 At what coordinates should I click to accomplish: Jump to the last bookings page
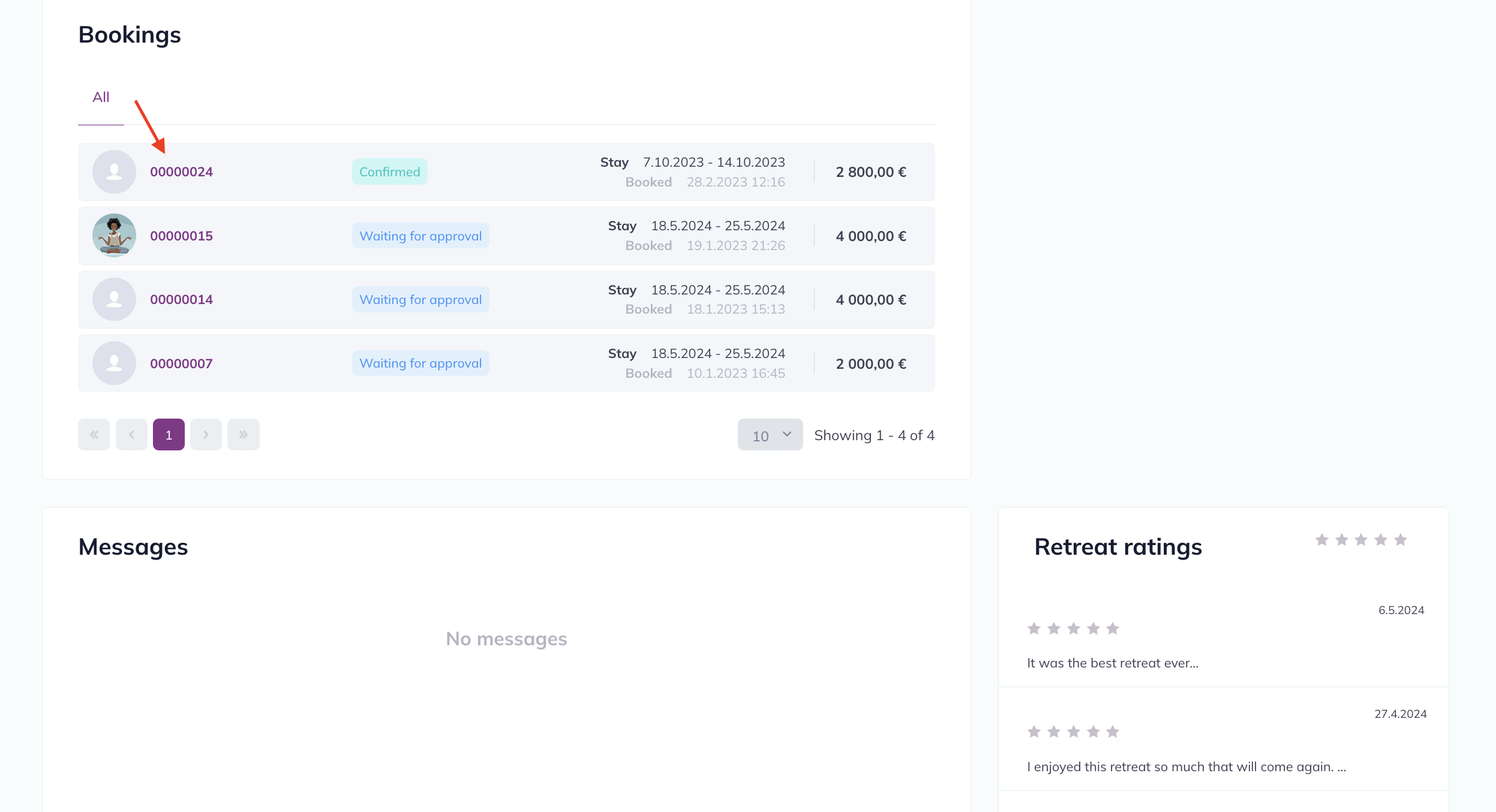[x=243, y=434]
